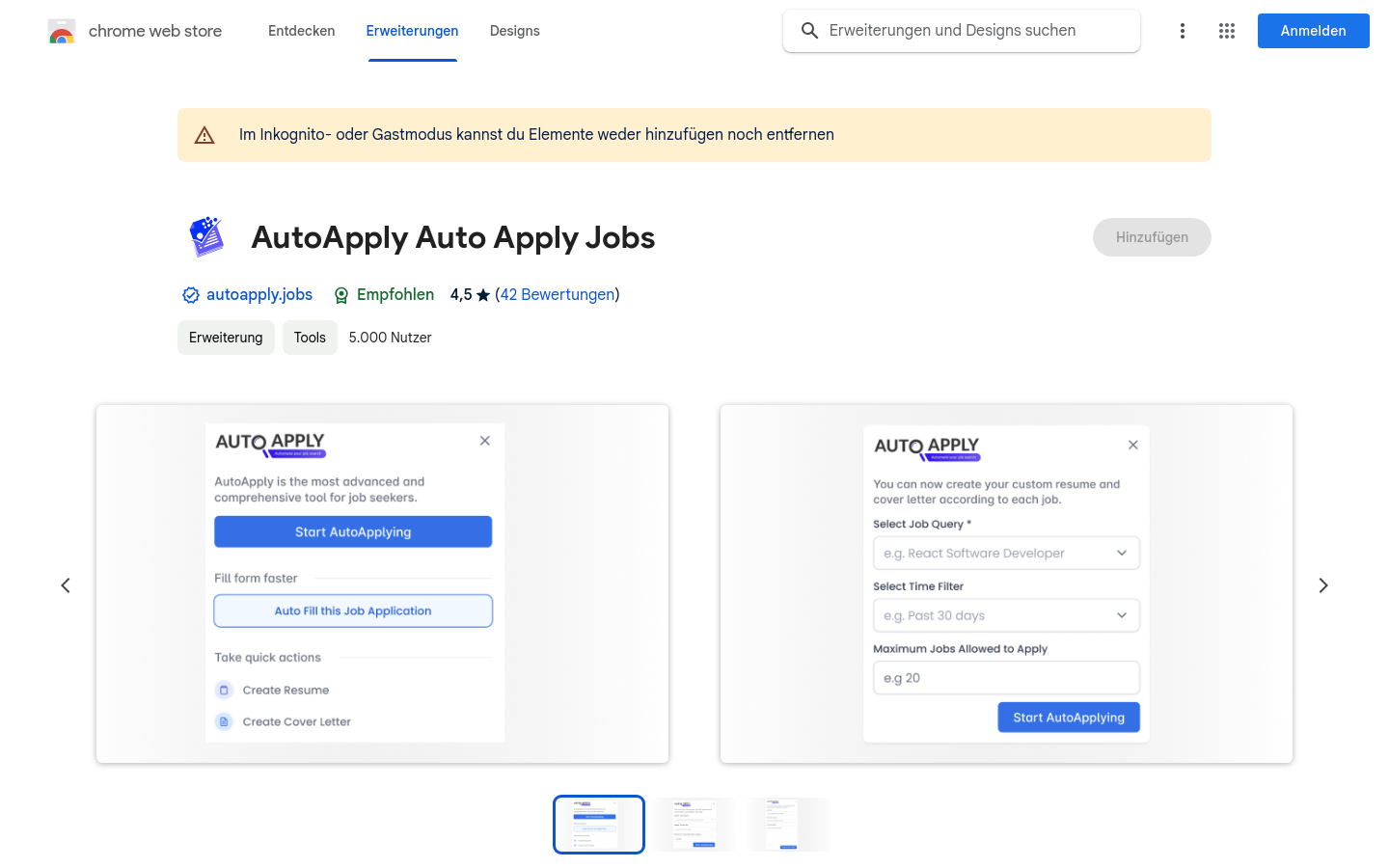Click the AutoApply extension logo icon
Viewport: 1389px width, 868px height.
pos(206,237)
